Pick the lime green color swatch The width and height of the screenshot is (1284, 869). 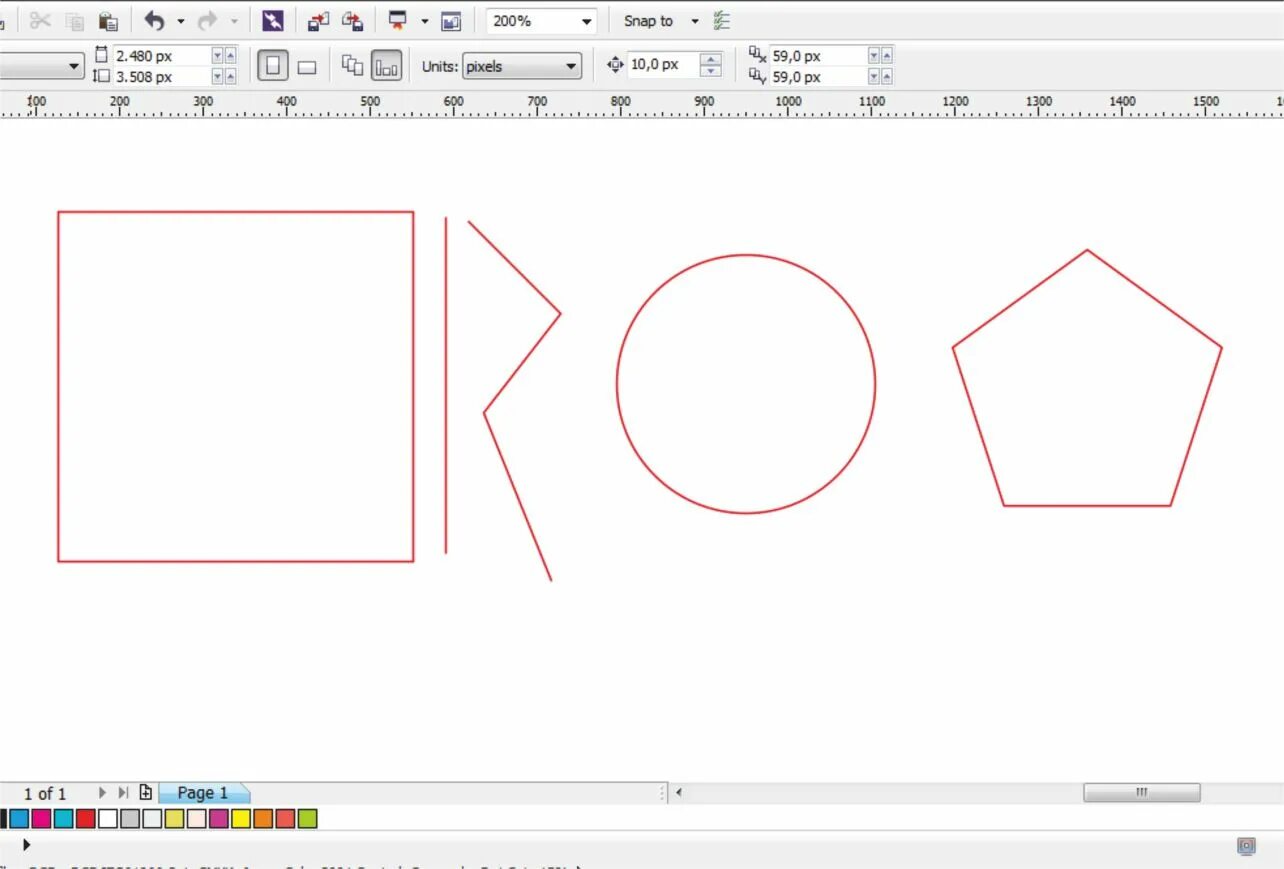tap(307, 819)
